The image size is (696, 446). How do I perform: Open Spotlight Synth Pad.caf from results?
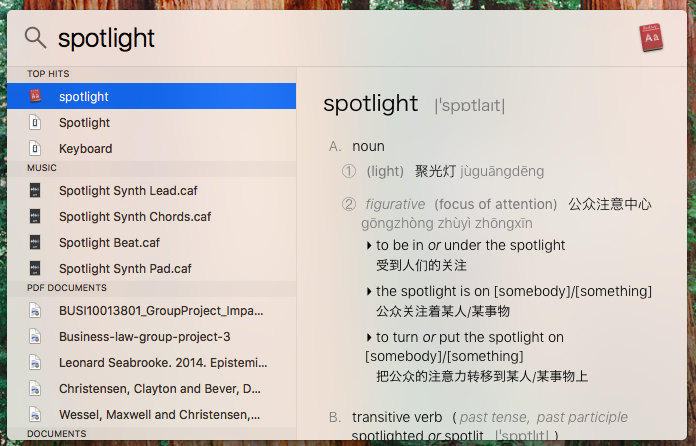click(151, 268)
